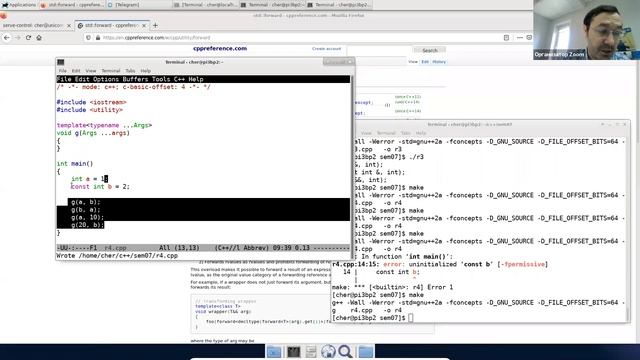Open the cppreference History page tab

point(439,62)
